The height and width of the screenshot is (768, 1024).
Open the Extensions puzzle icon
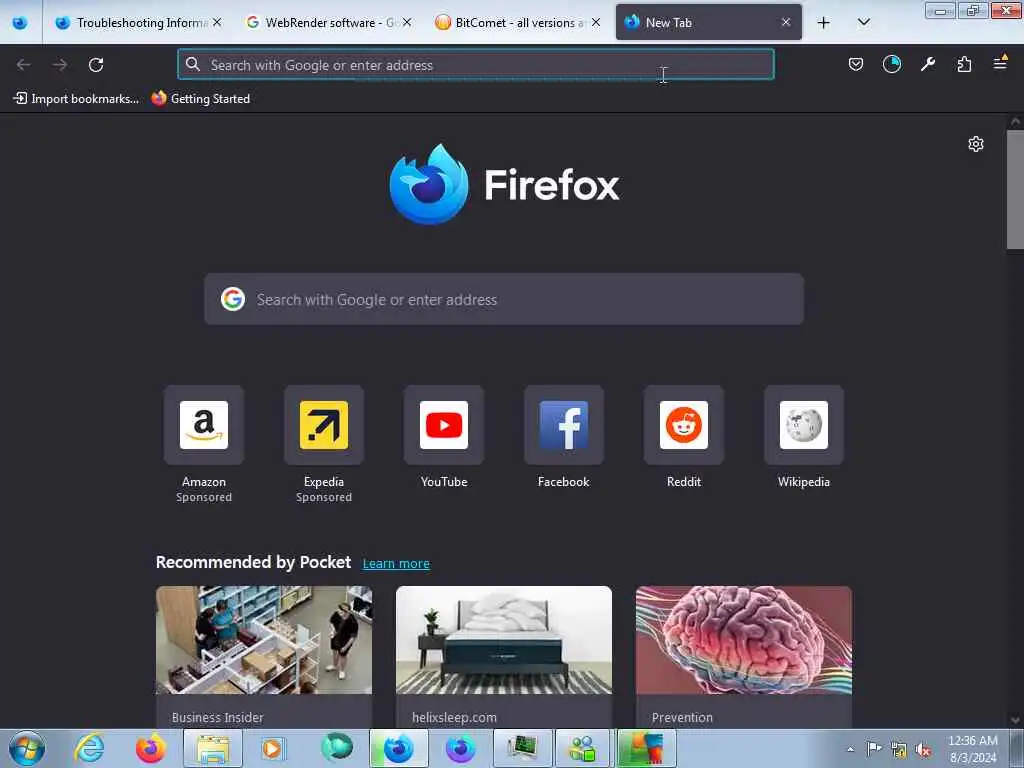[964, 65]
